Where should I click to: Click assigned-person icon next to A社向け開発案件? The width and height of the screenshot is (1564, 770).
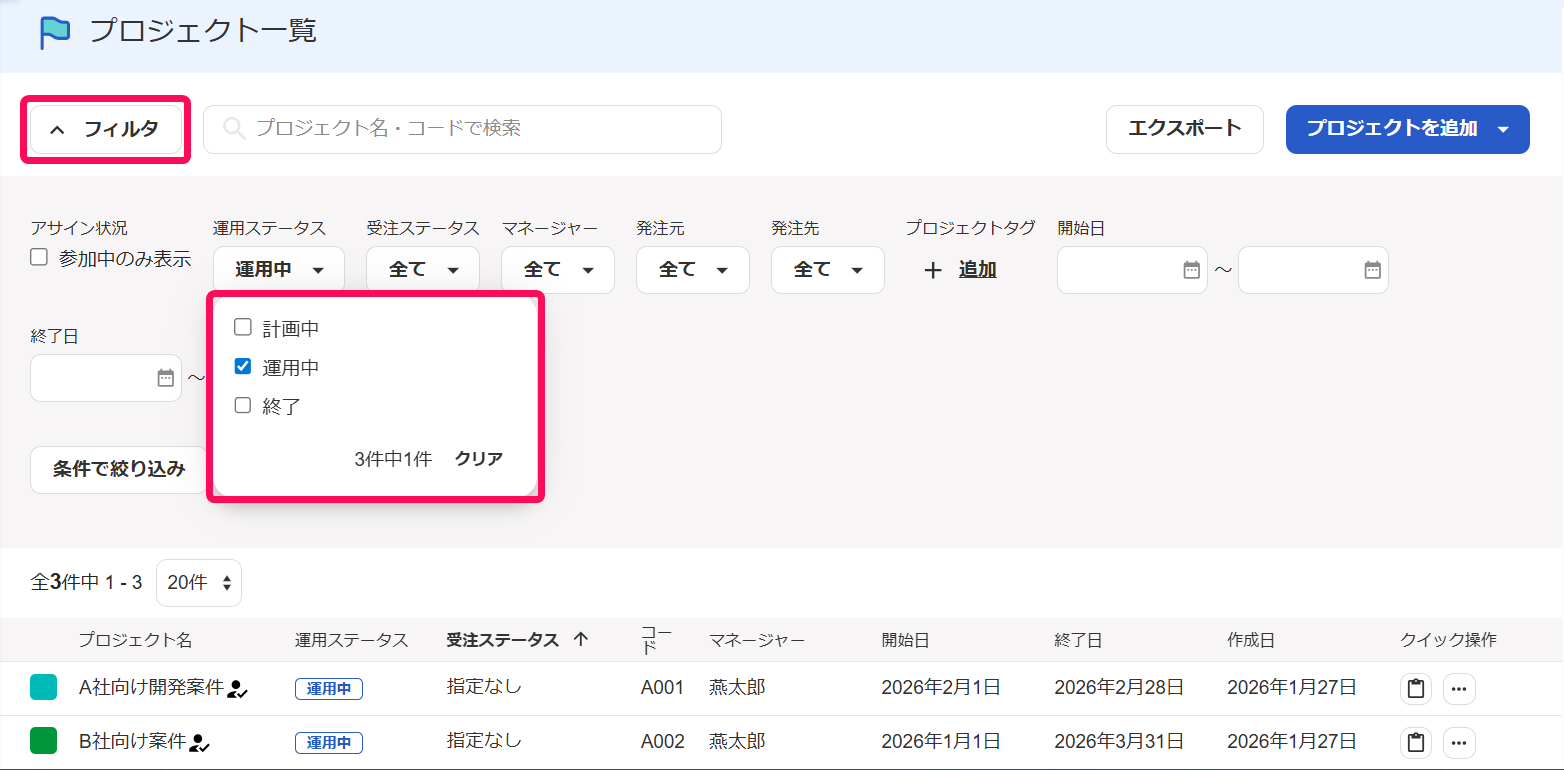[x=238, y=688]
